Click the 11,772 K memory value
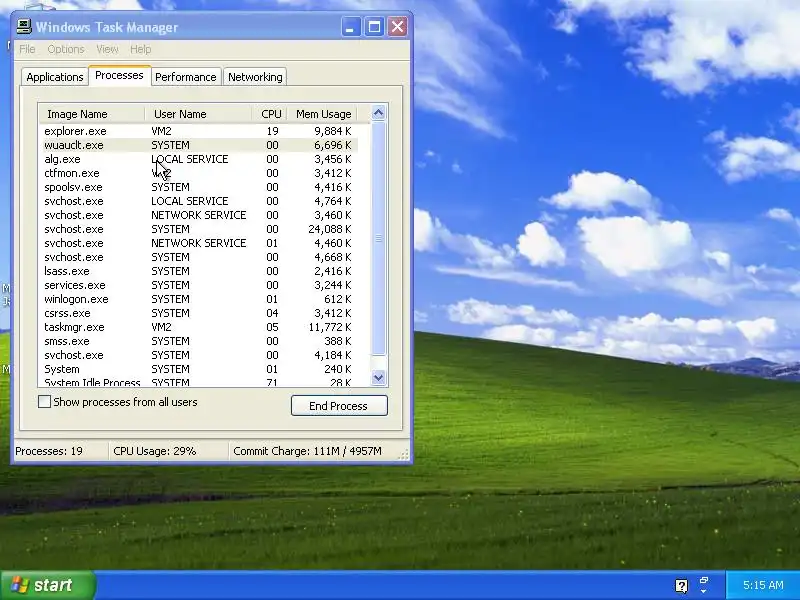 click(x=330, y=327)
